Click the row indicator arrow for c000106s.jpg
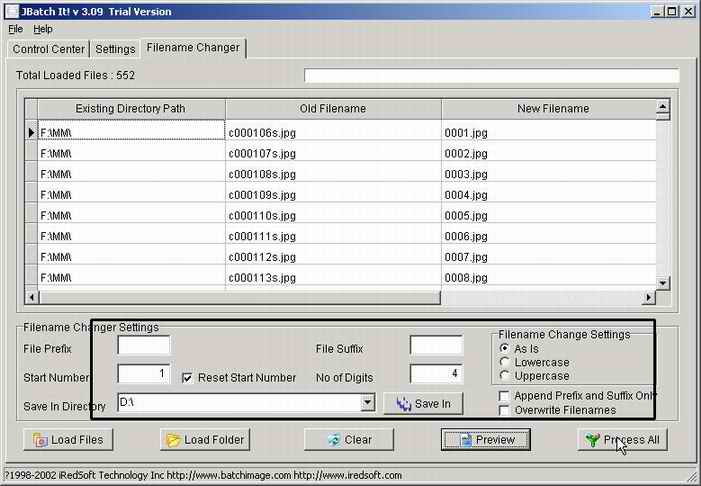Image resolution: width=701 pixels, height=486 pixels. click(x=31, y=132)
